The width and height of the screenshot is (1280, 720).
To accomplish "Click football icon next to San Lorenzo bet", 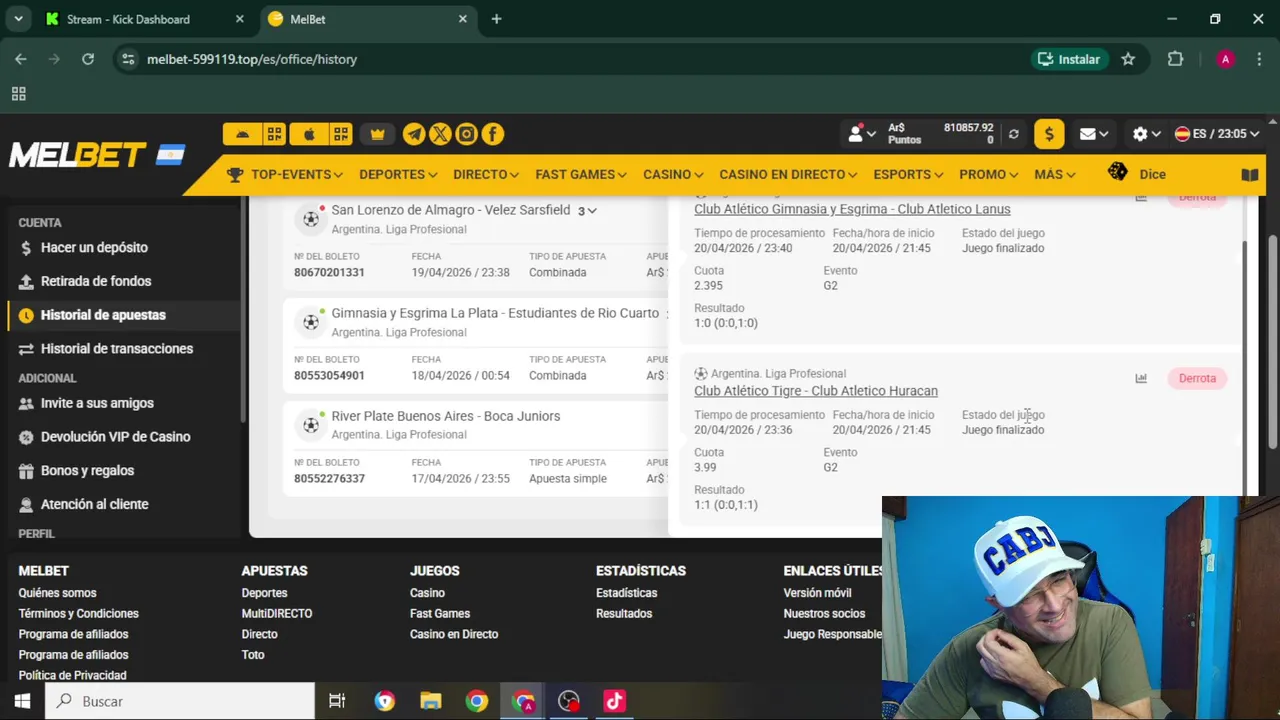I will 311,219.
